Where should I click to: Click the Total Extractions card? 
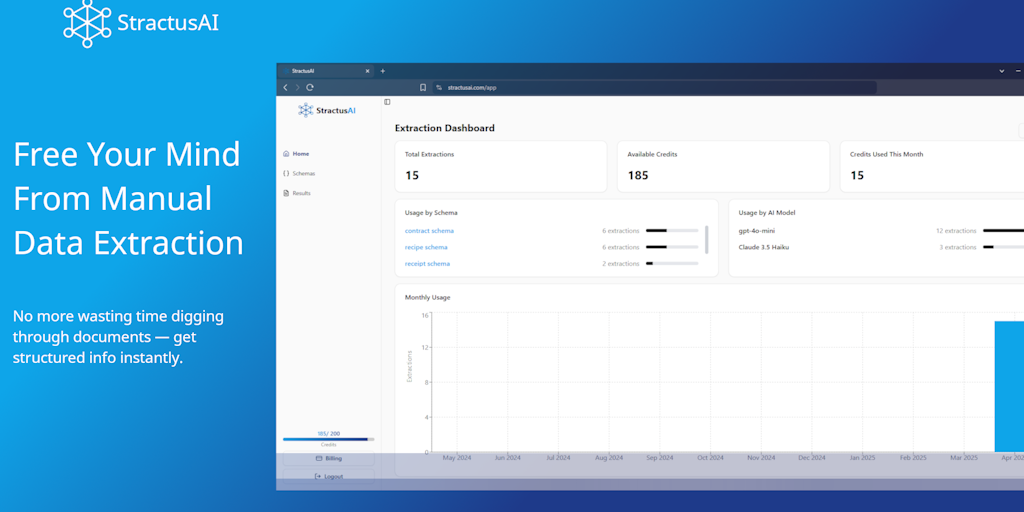point(501,167)
